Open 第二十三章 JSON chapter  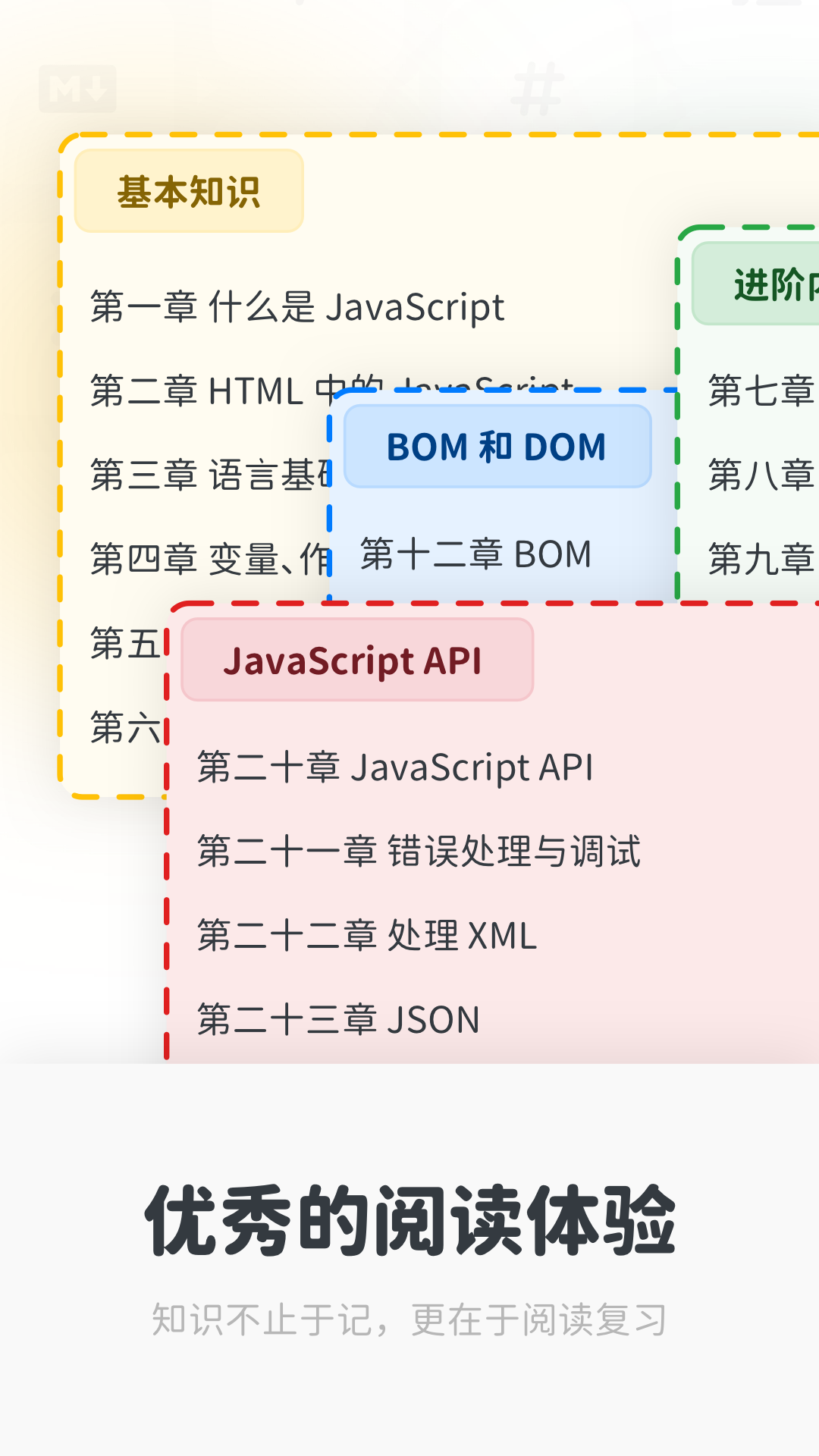click(x=338, y=1020)
